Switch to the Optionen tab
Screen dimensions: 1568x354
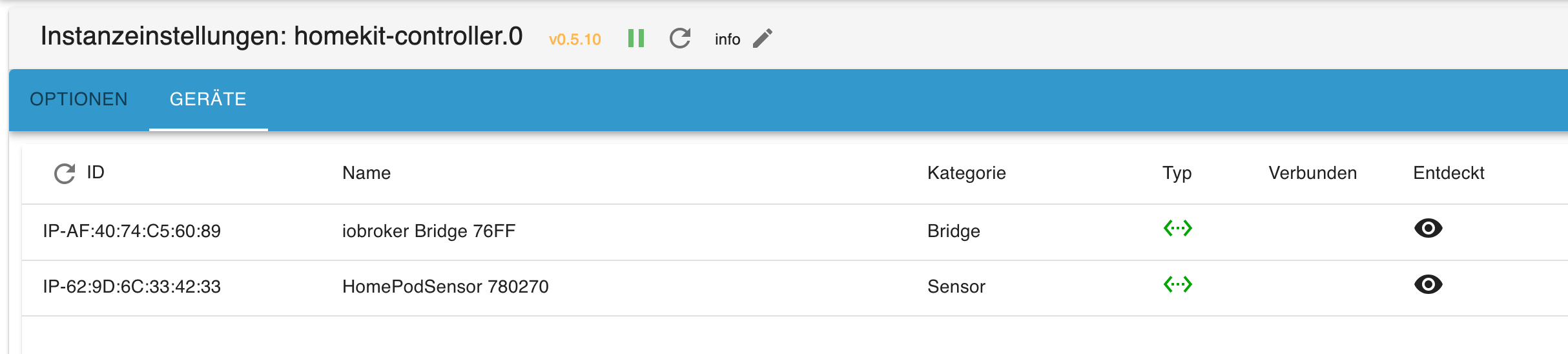[x=79, y=99]
